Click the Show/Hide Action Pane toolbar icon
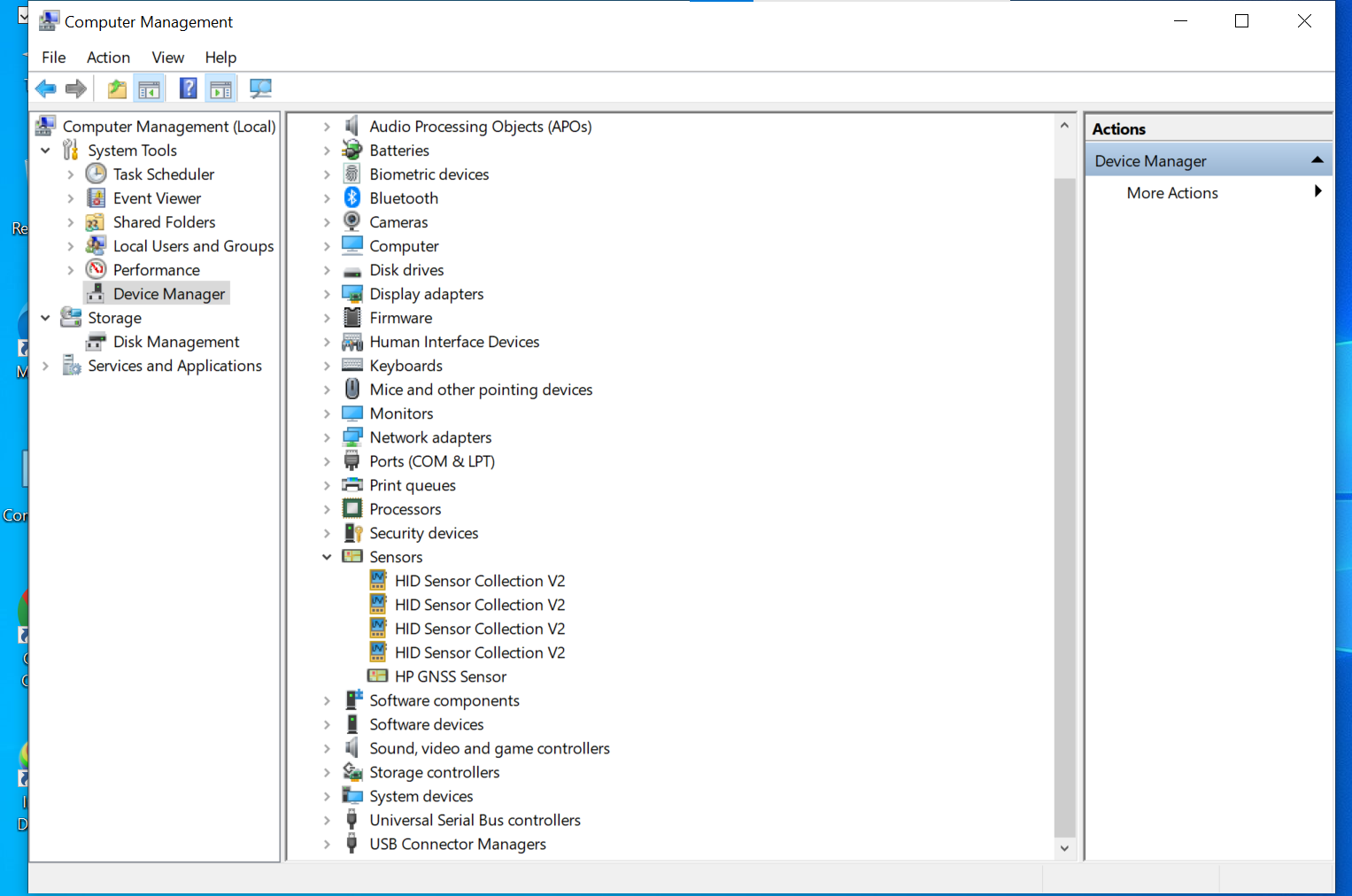The width and height of the screenshot is (1352, 896). pos(220,89)
